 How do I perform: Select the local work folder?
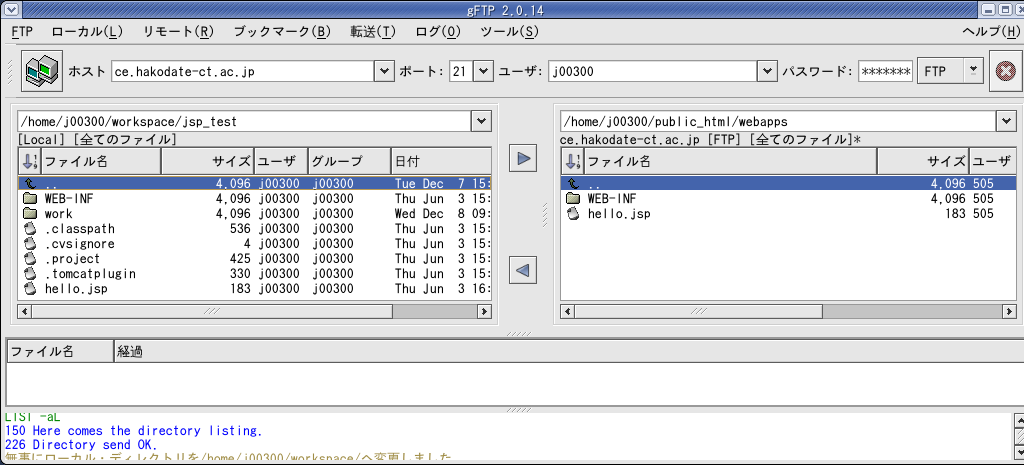pyautogui.click(x=58, y=214)
